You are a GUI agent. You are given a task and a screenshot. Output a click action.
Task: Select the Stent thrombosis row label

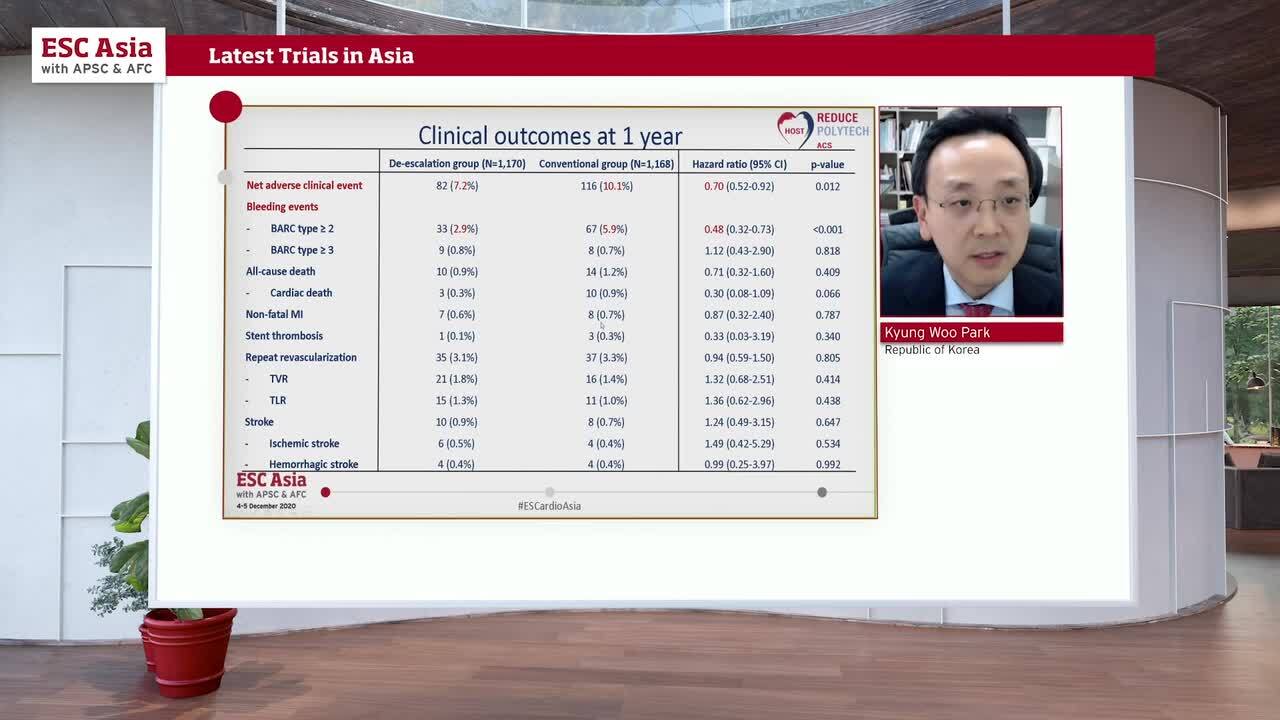coord(284,336)
